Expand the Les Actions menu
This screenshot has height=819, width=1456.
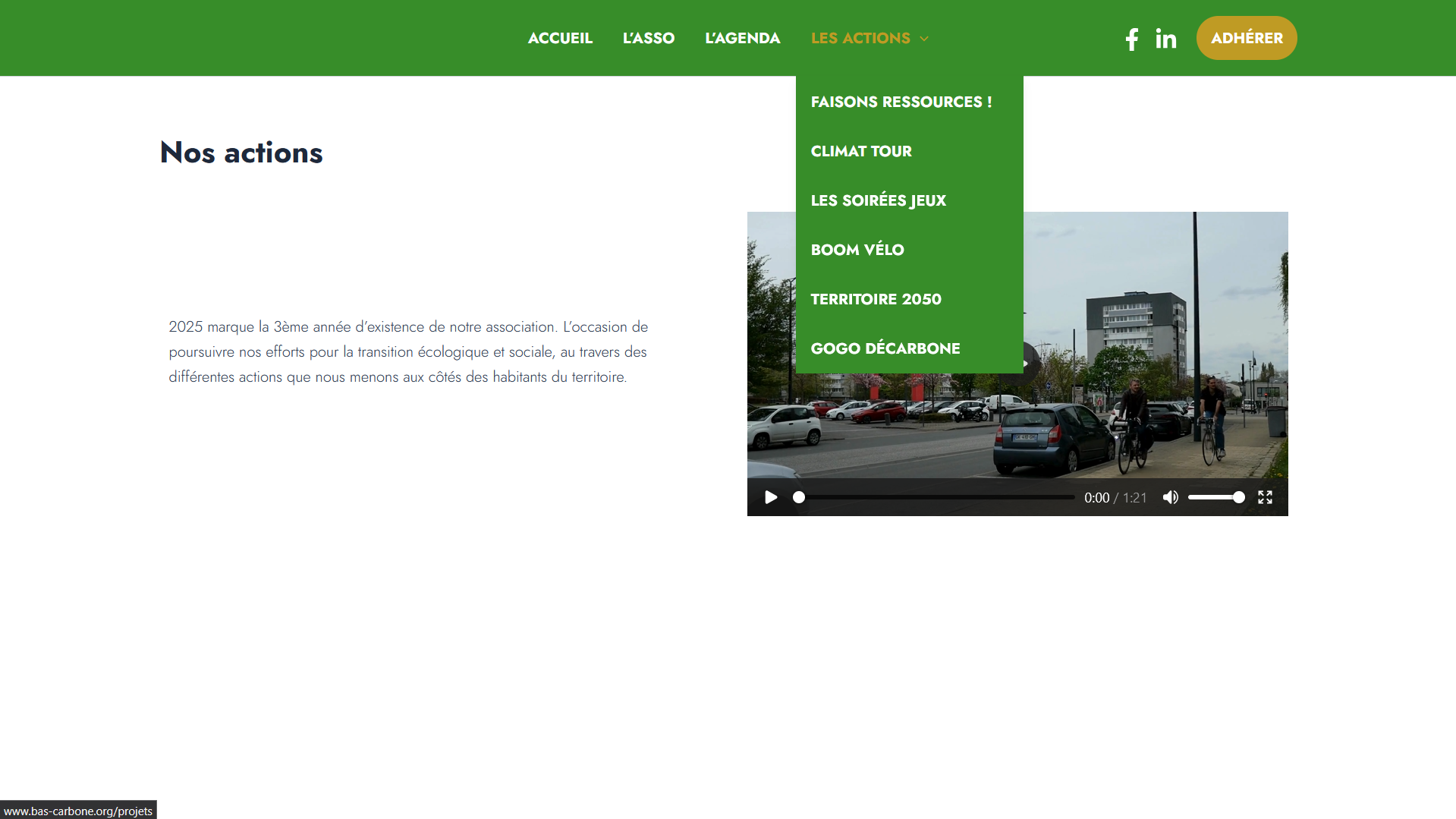click(x=860, y=38)
